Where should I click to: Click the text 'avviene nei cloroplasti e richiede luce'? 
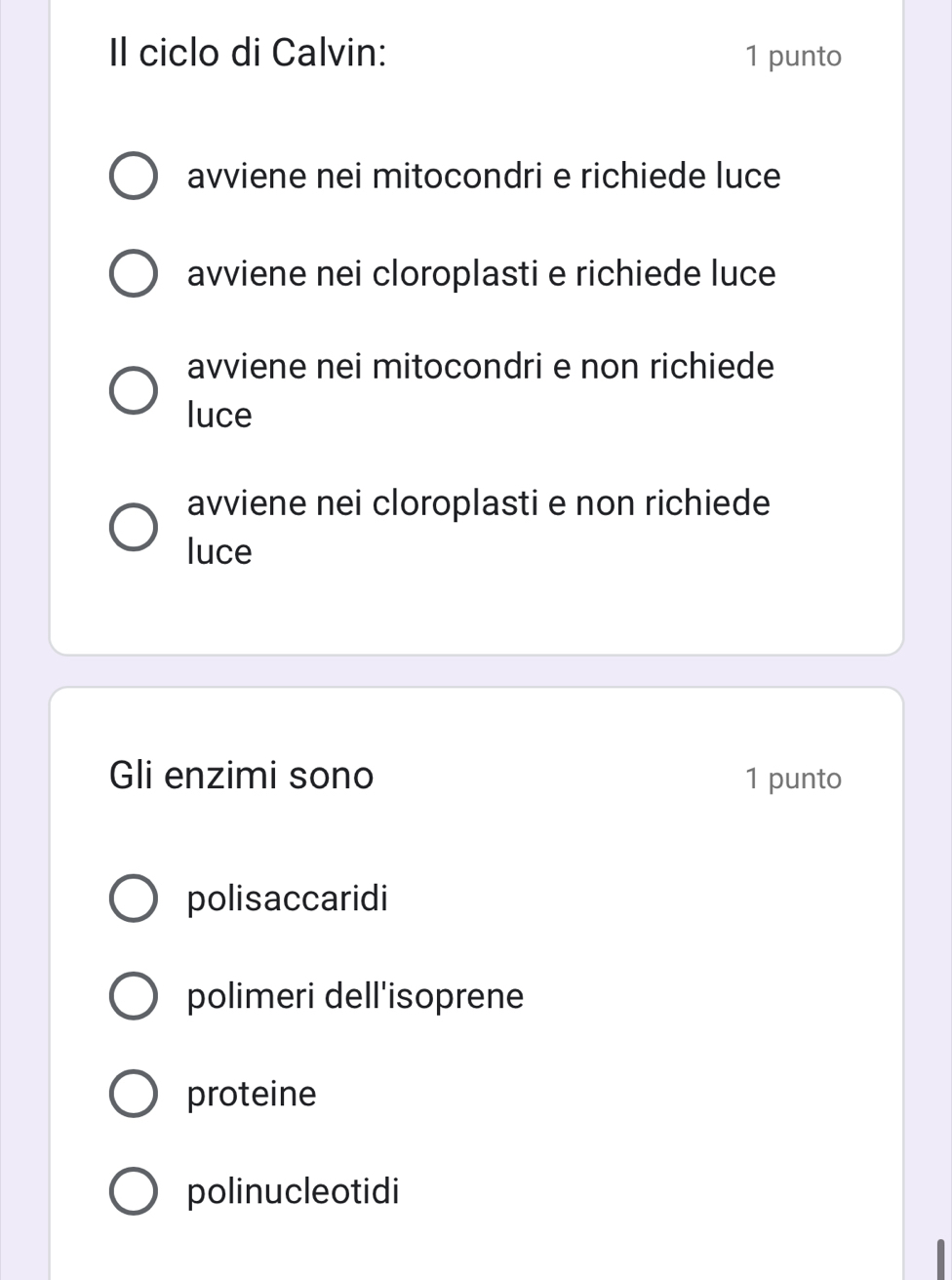coord(482,274)
